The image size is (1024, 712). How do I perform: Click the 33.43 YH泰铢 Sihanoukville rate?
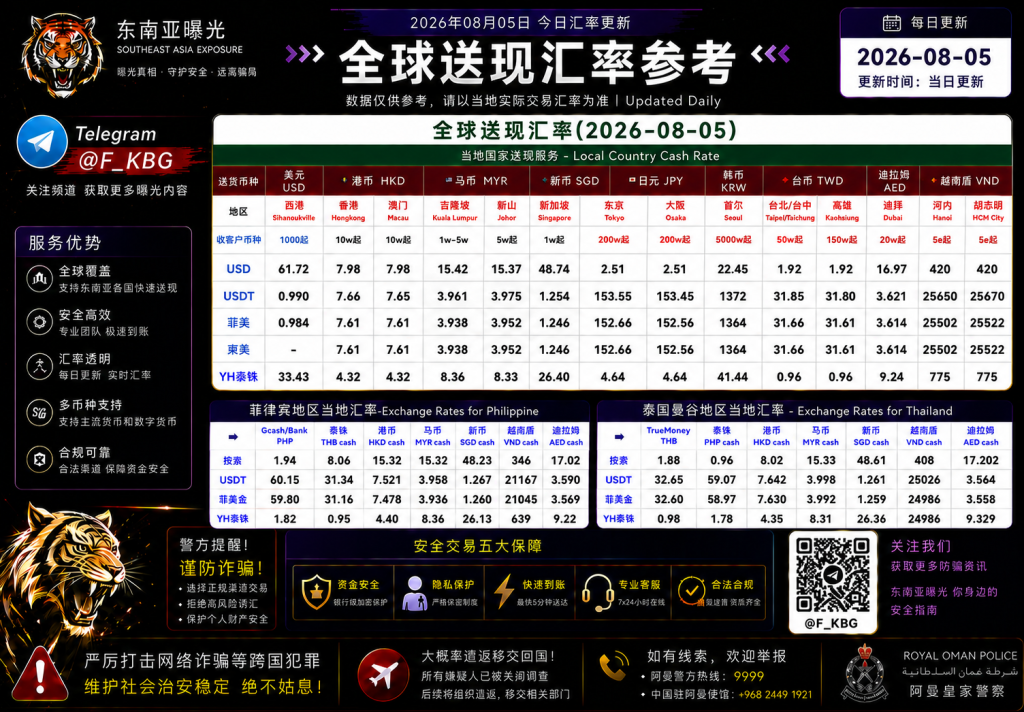294,377
